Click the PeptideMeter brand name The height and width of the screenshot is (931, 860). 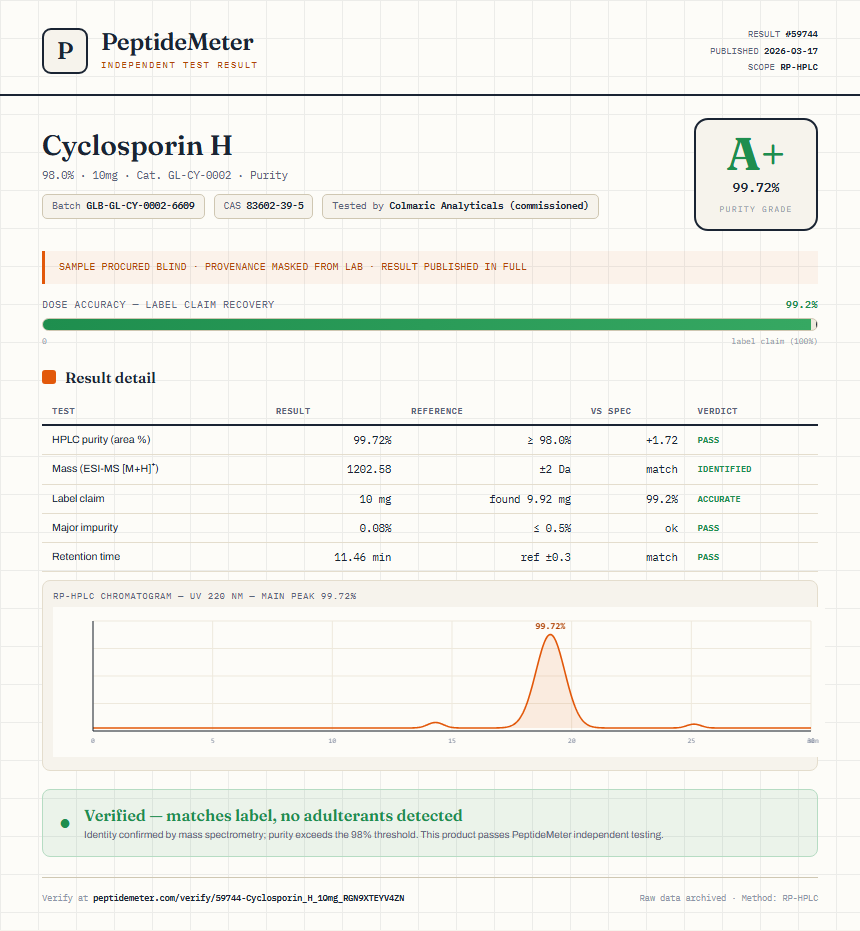point(178,43)
